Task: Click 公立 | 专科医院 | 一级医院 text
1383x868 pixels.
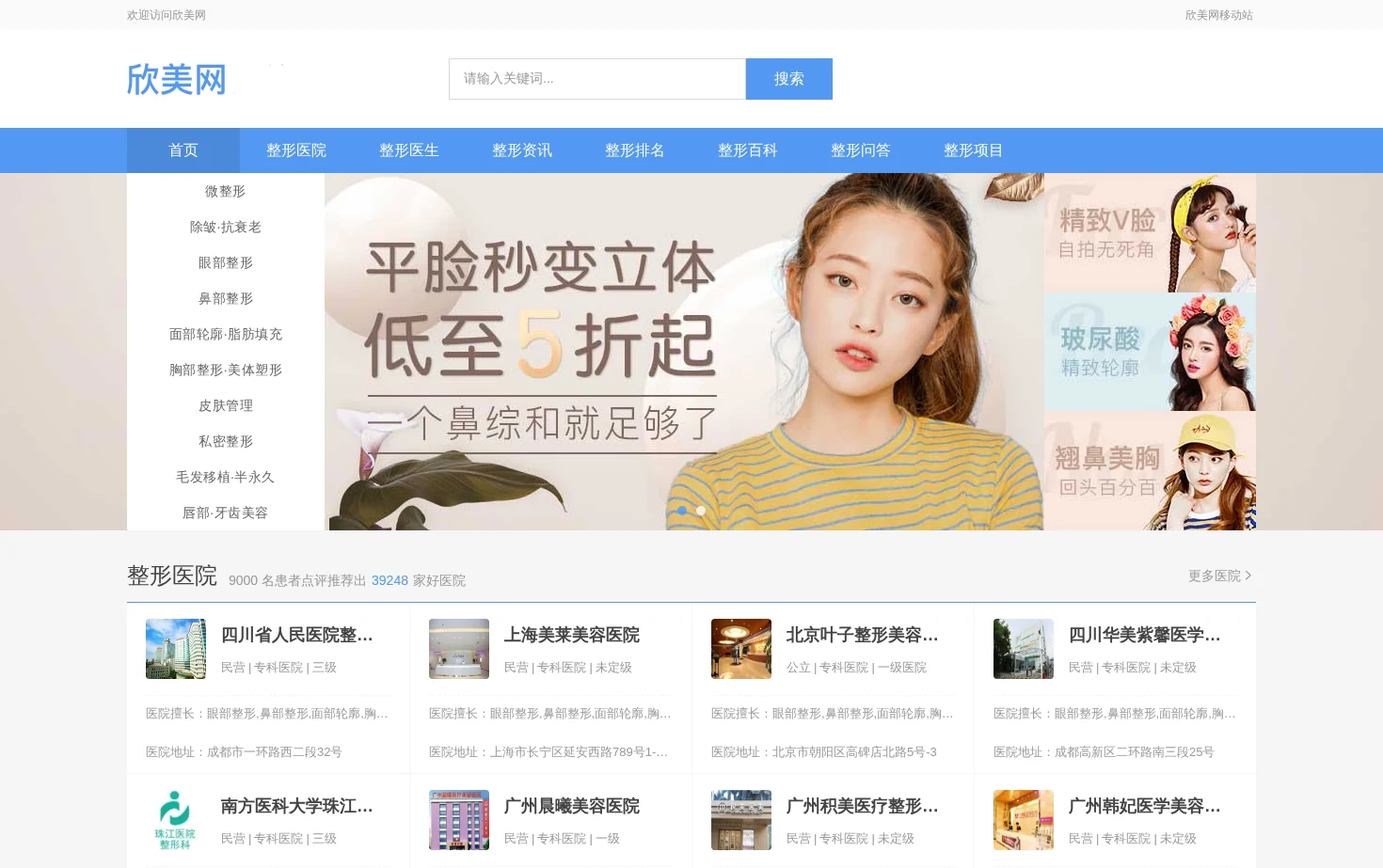Action: (x=856, y=668)
